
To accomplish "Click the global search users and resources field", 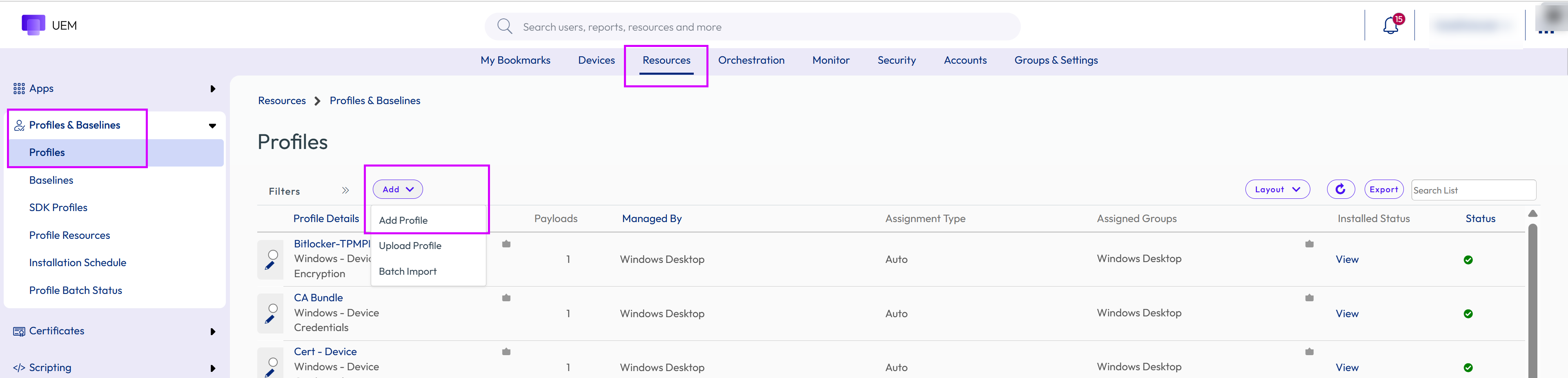I will tap(752, 27).
